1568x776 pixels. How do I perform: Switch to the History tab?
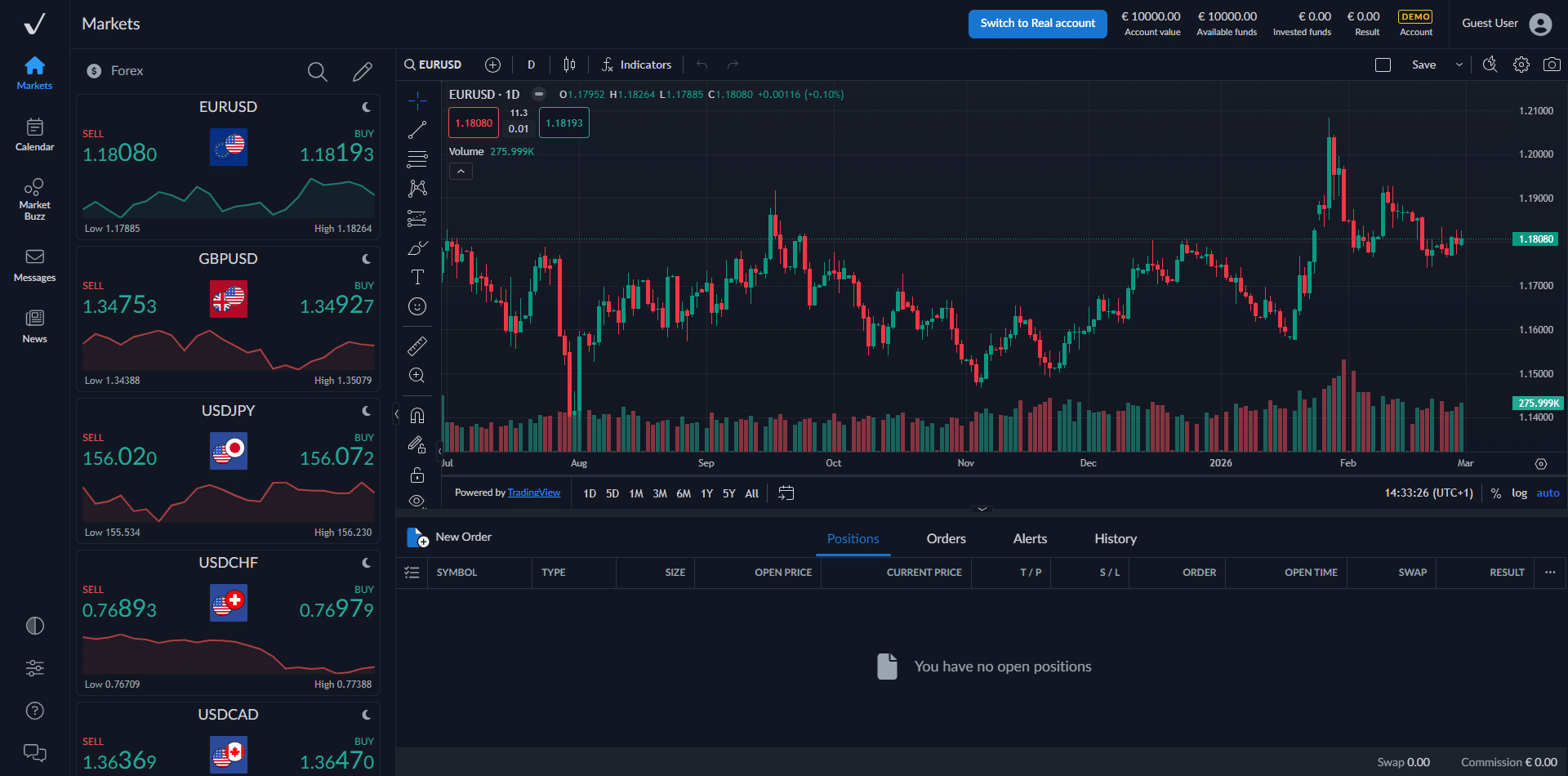tap(1115, 538)
